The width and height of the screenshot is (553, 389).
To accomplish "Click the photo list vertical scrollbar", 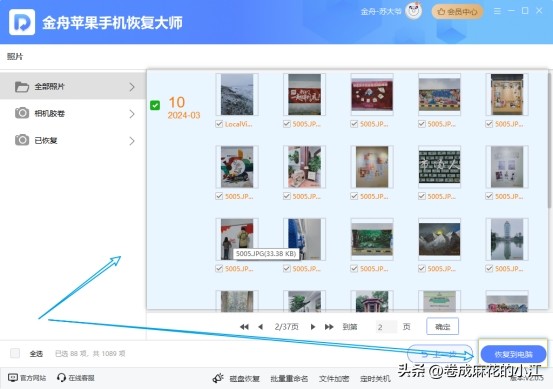I will pyautogui.click(x=550, y=141).
